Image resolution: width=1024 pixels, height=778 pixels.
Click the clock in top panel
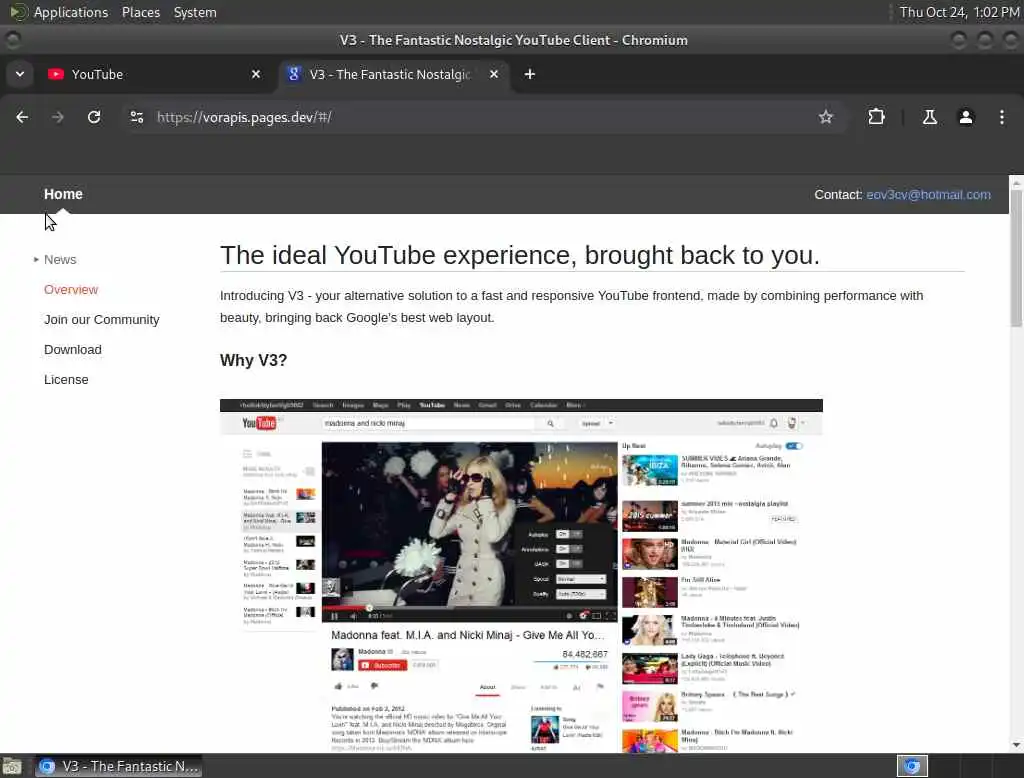959,12
